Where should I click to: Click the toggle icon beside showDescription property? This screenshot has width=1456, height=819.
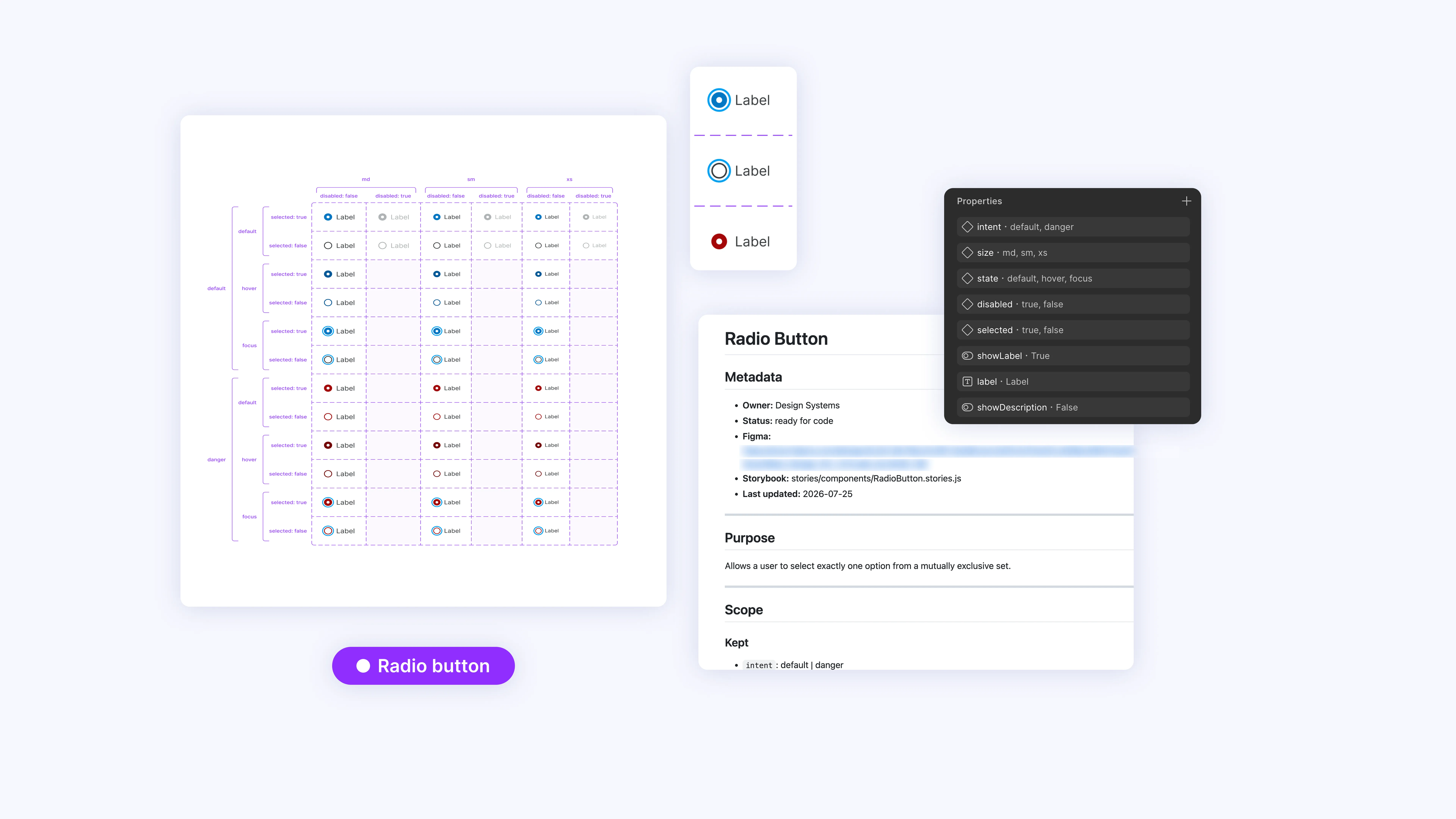click(x=967, y=408)
